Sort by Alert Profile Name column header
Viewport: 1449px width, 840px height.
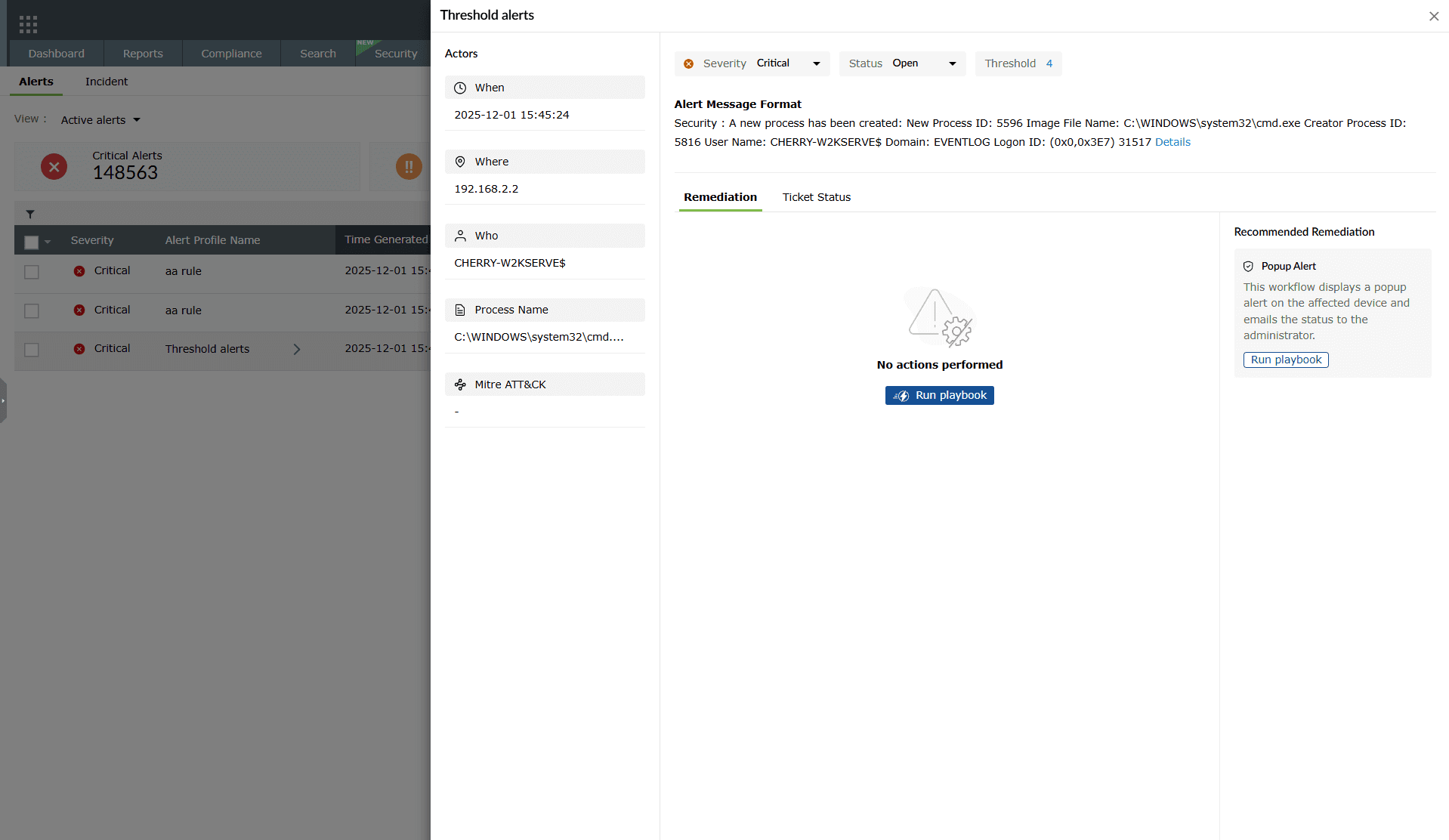point(212,240)
